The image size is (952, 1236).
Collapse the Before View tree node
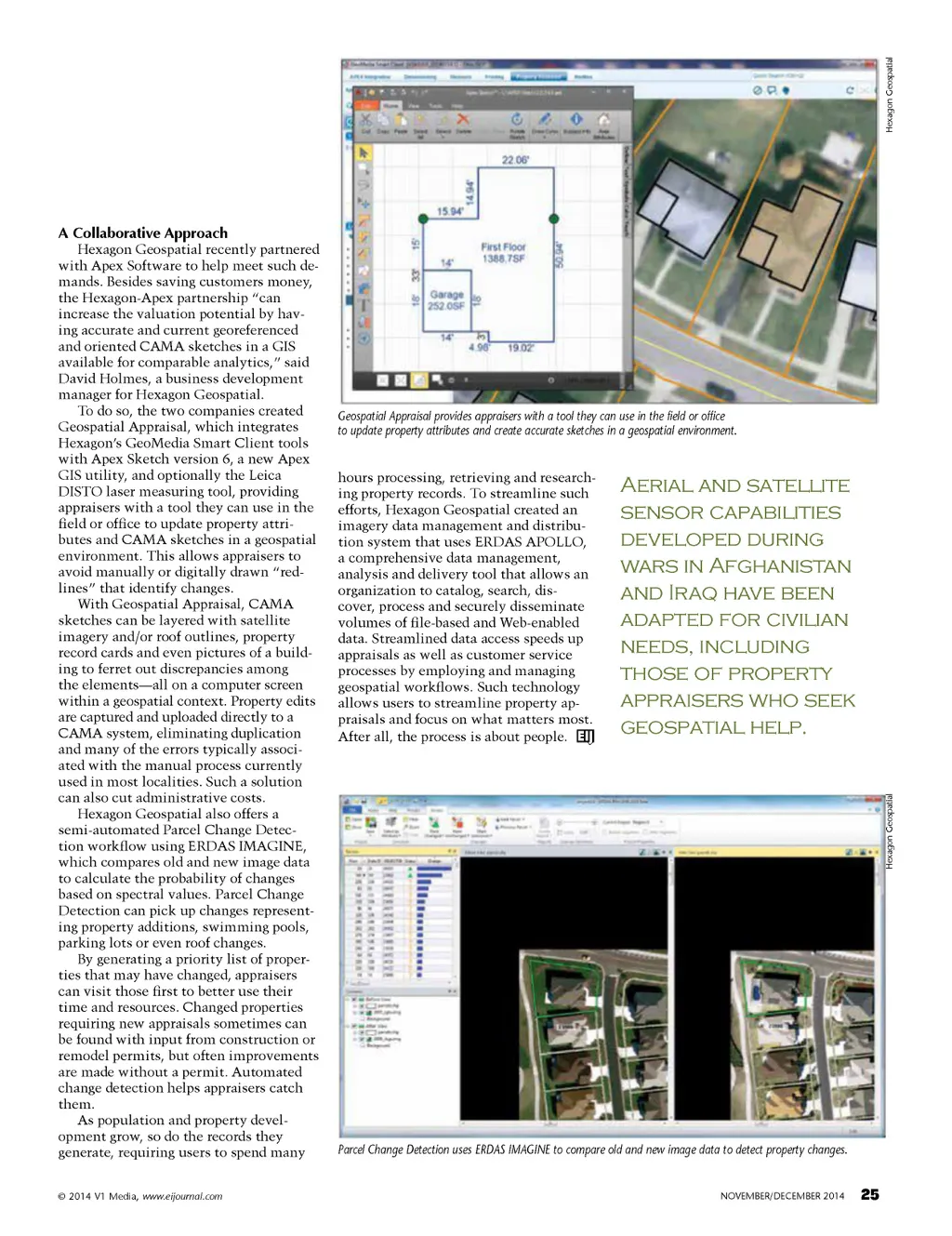tap(350, 1000)
